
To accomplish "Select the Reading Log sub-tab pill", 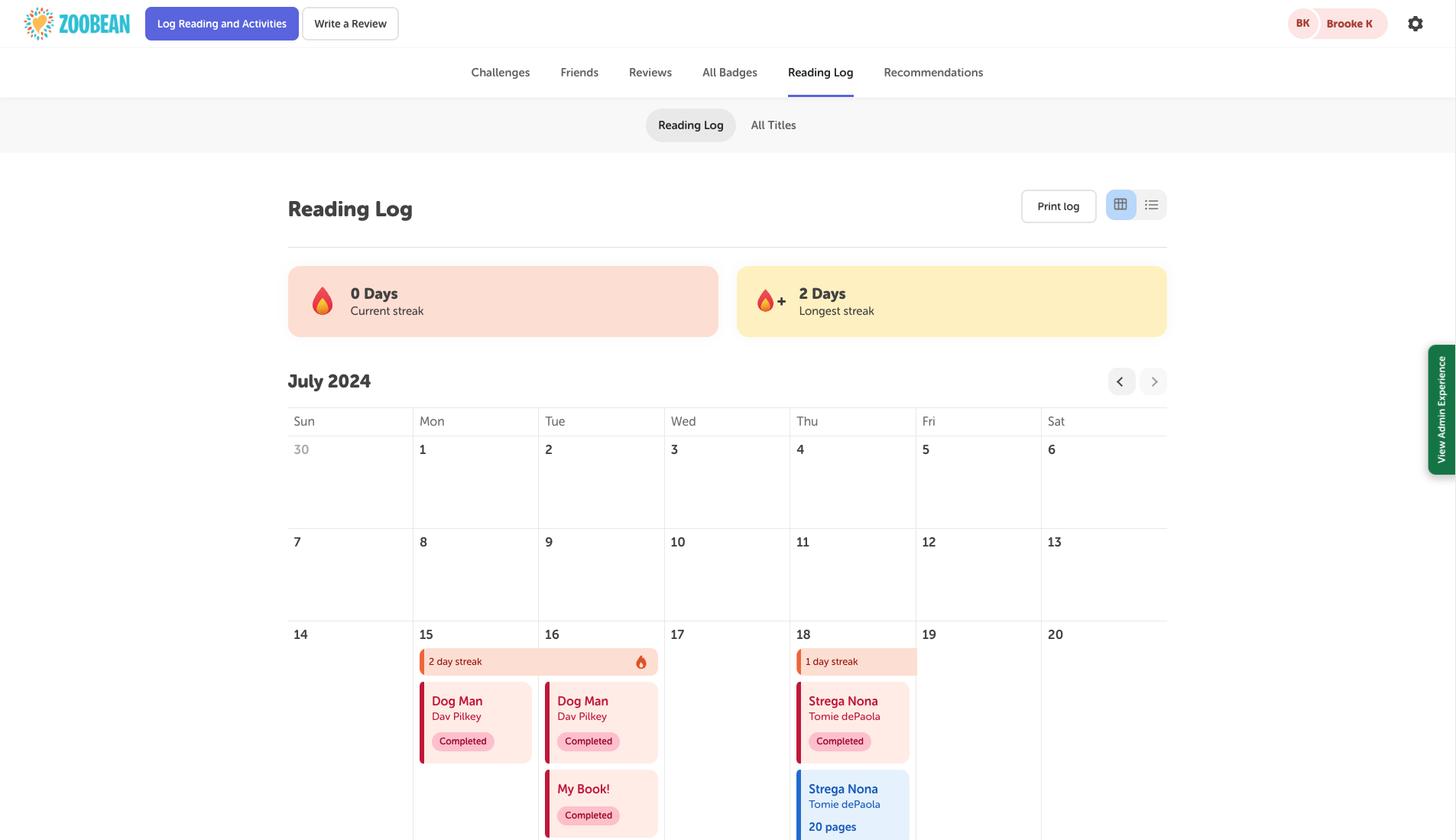I will 691,125.
